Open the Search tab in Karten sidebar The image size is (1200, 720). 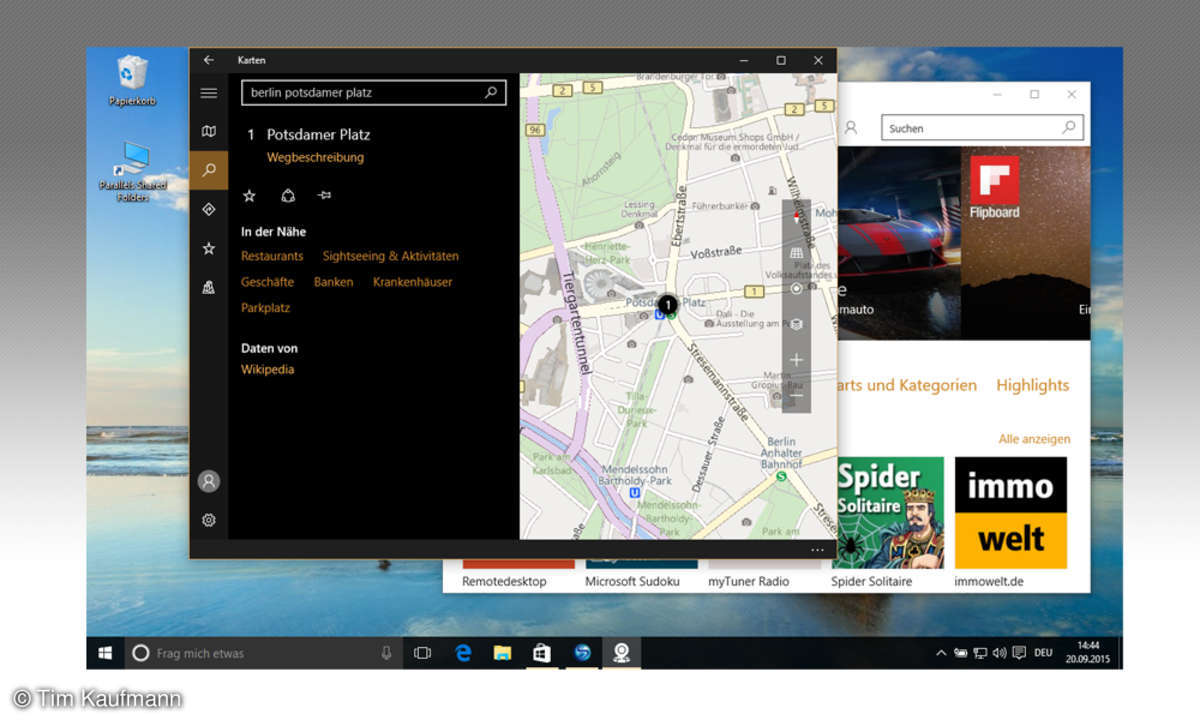tap(208, 170)
